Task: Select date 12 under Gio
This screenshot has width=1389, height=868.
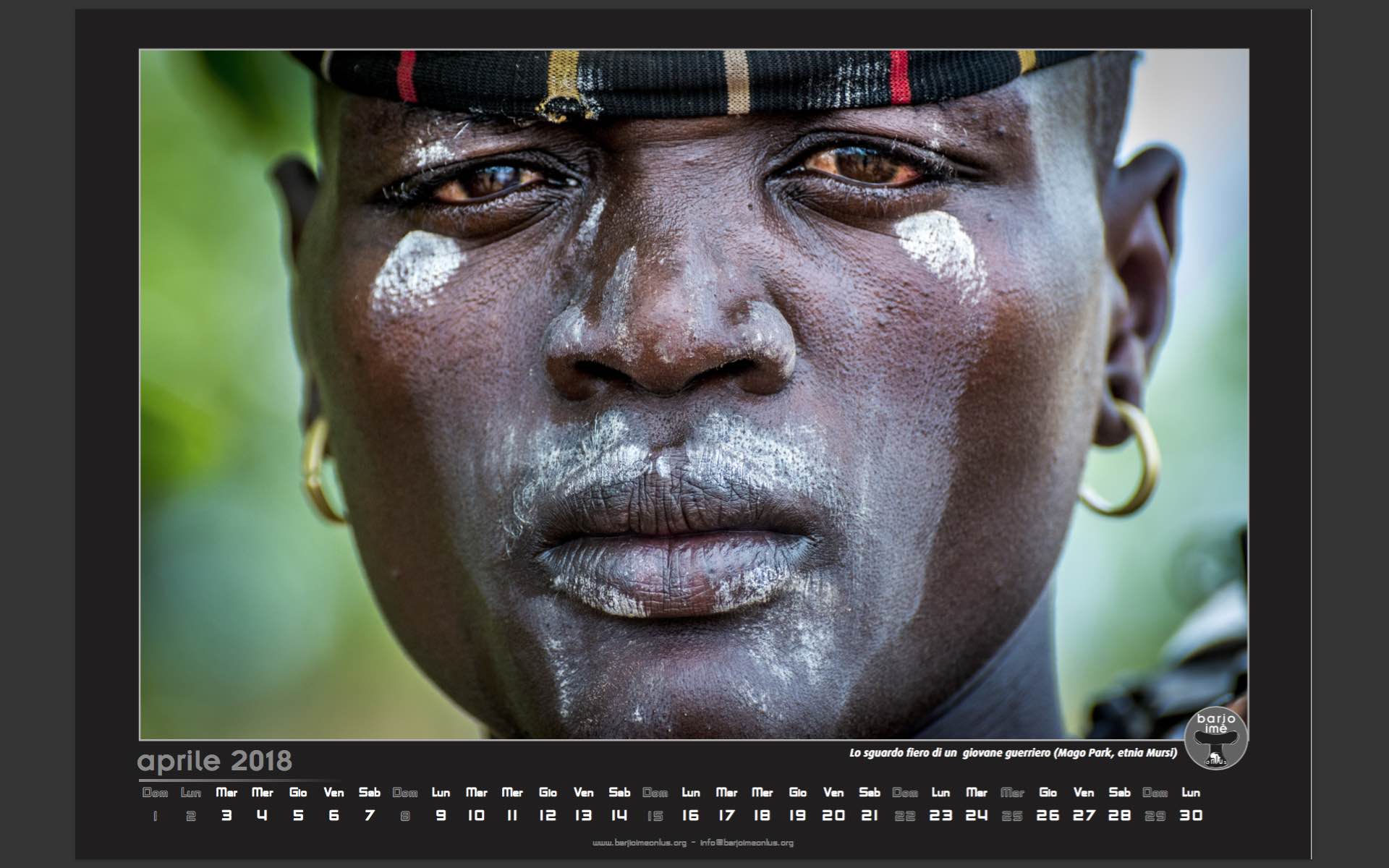Action: click(548, 816)
